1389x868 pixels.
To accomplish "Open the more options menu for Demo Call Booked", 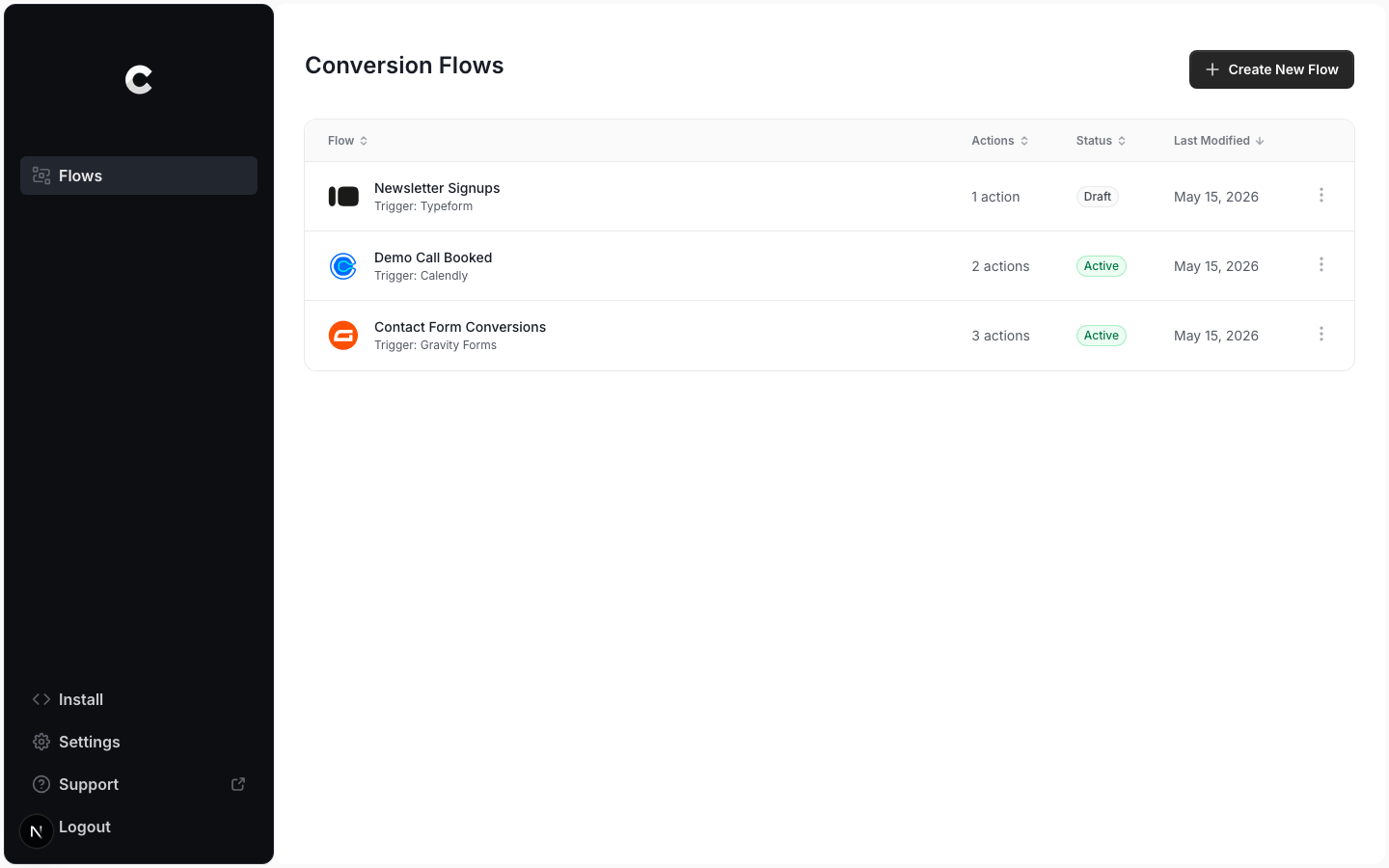I will coord(1321,265).
